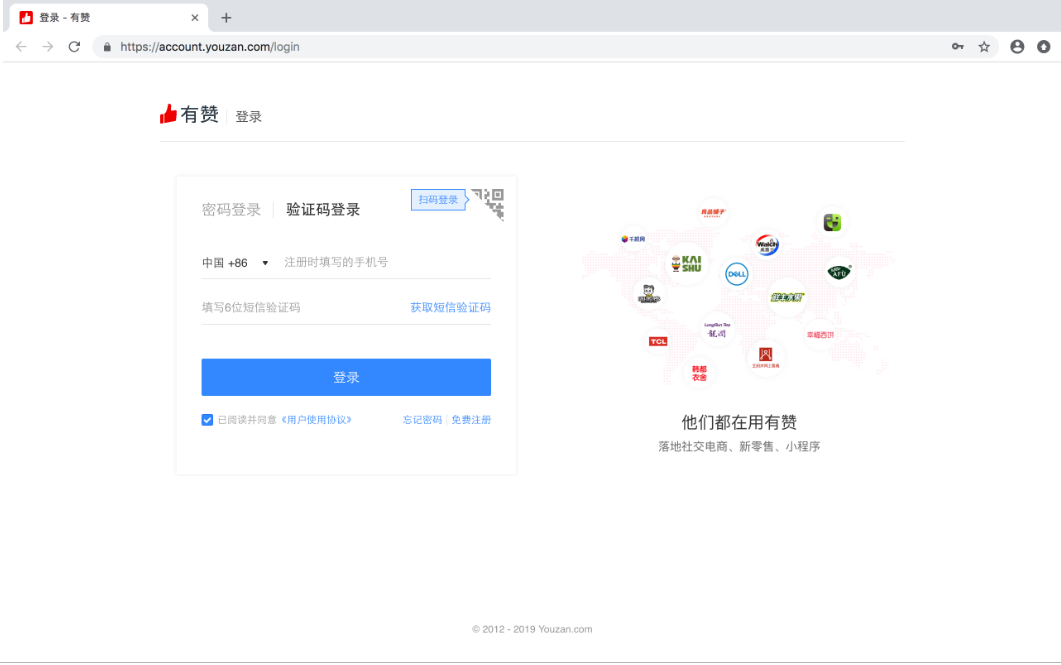This screenshot has width=1061, height=665.
Task: Click the 落地社交电商、新零售、小程序 text
Action: 739,446
